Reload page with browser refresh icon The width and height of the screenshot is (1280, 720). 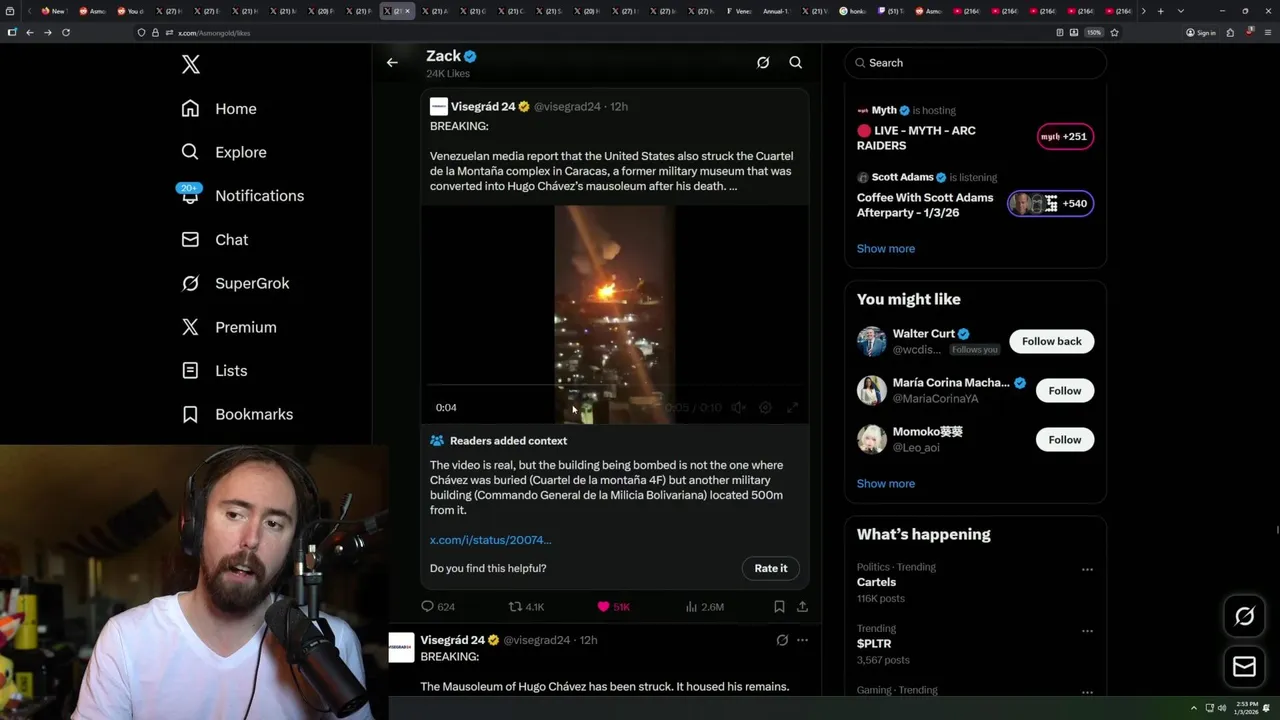tap(66, 32)
